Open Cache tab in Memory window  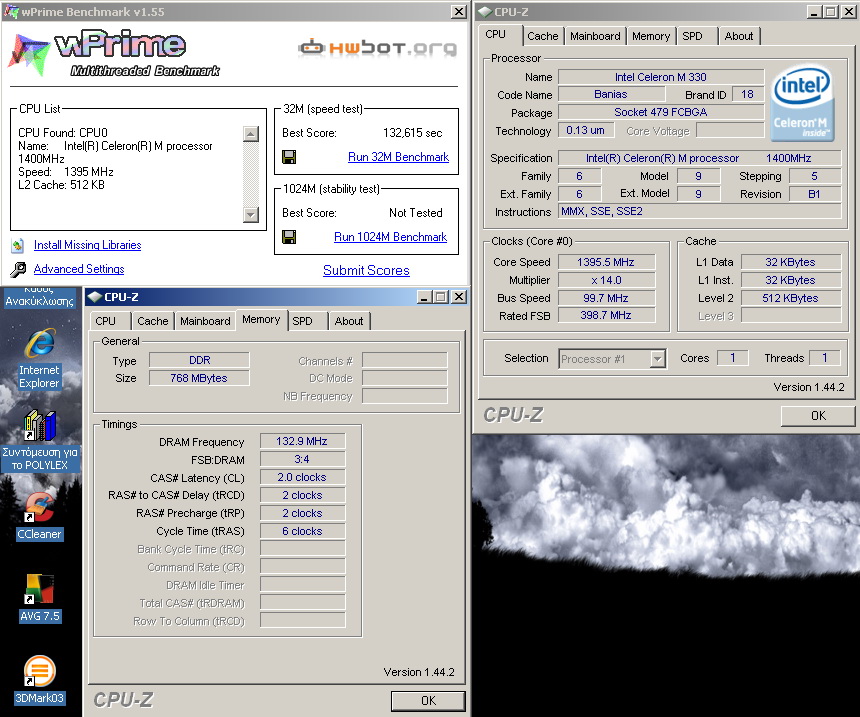(x=152, y=321)
